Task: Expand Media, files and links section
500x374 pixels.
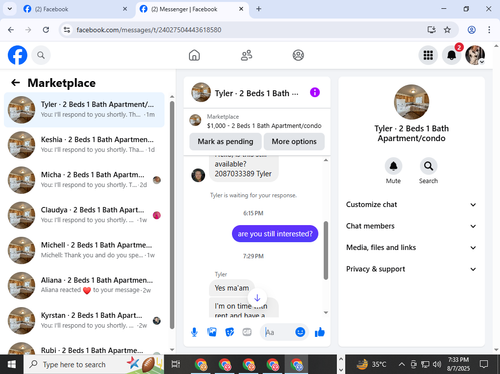Action: click(411, 247)
